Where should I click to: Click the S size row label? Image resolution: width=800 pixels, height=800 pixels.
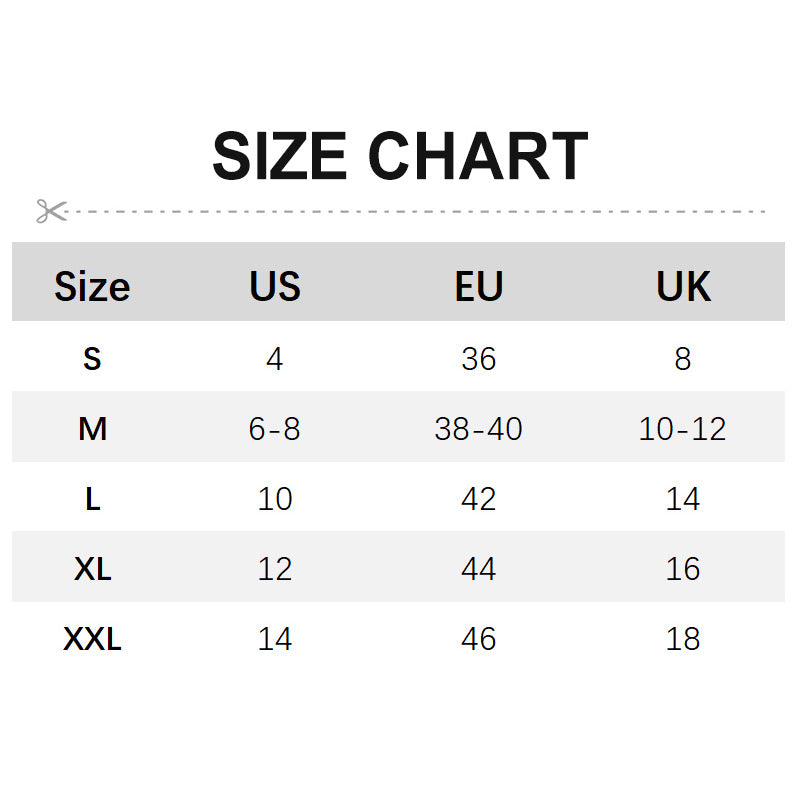[x=92, y=358]
